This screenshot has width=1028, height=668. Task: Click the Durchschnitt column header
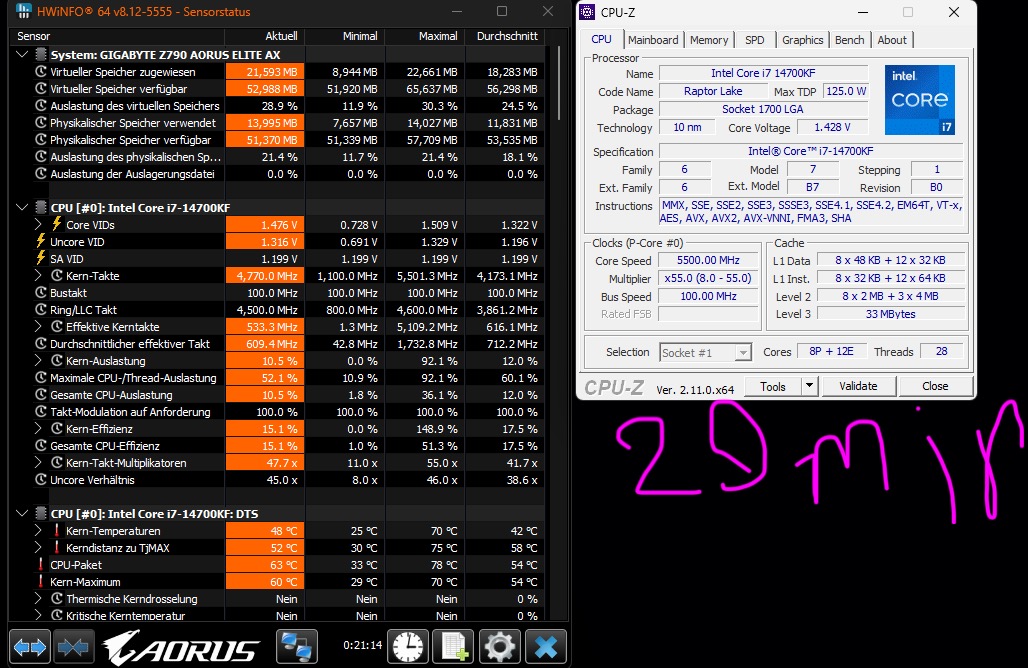coord(504,36)
